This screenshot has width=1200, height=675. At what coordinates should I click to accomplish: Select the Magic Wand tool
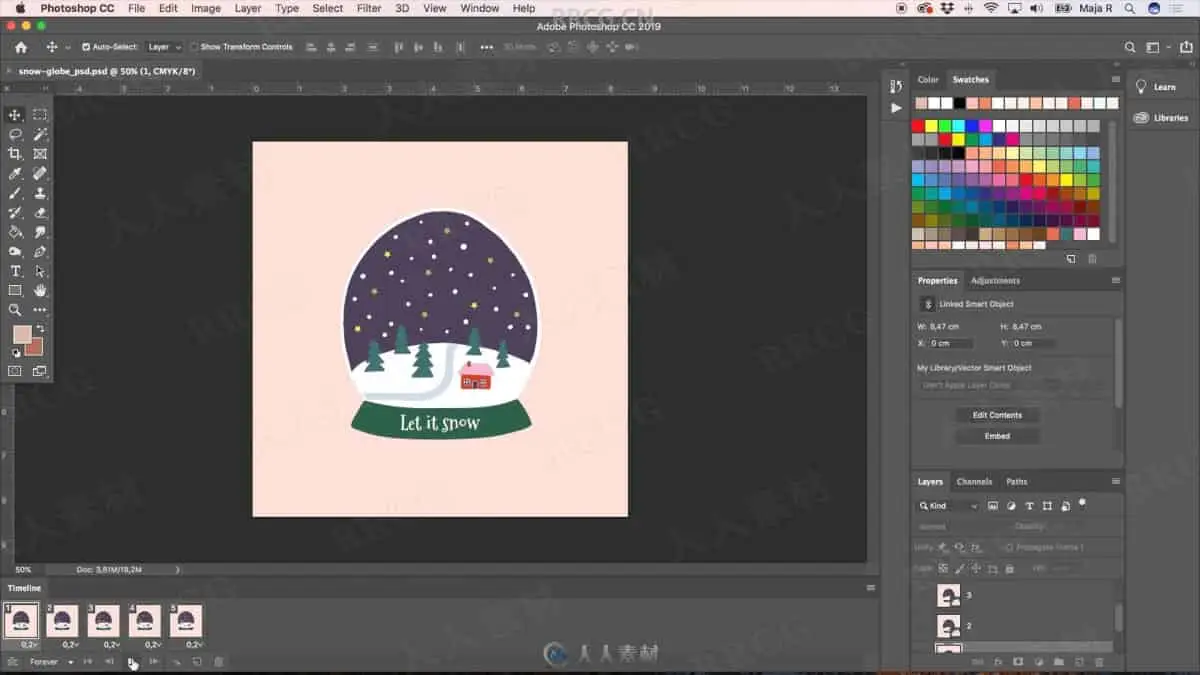pyautogui.click(x=40, y=134)
